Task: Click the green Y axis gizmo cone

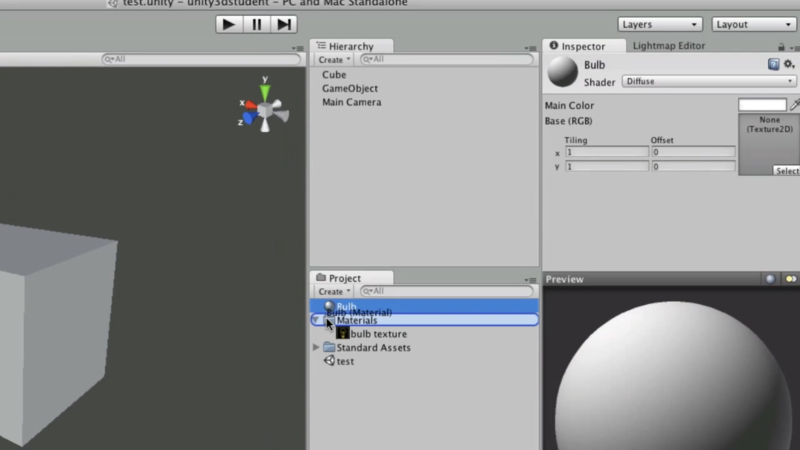Action: point(265,92)
